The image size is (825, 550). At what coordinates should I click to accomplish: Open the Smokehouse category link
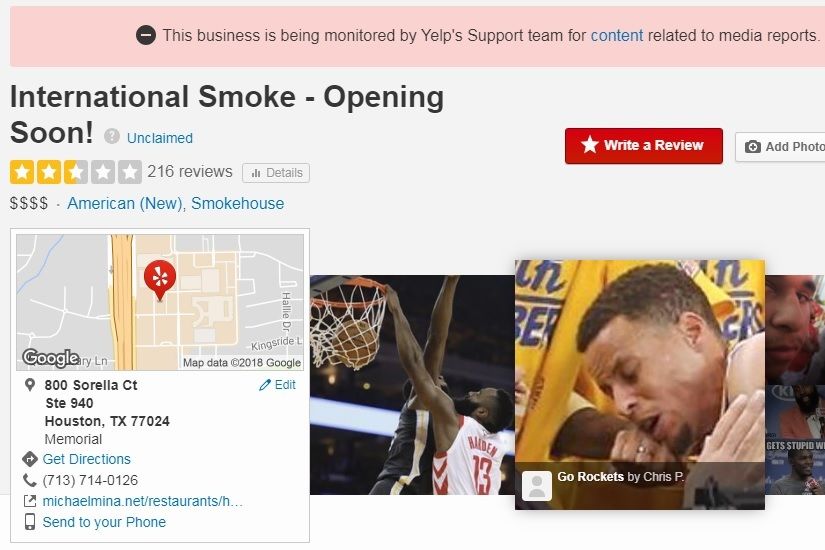[237, 203]
